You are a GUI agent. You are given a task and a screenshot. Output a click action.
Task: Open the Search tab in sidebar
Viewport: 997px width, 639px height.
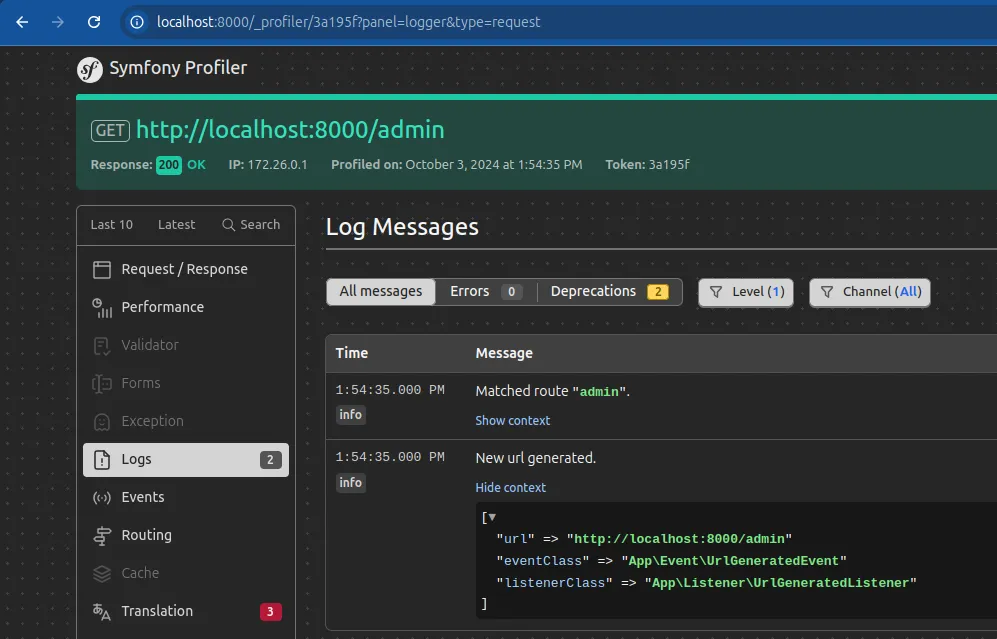coord(251,224)
